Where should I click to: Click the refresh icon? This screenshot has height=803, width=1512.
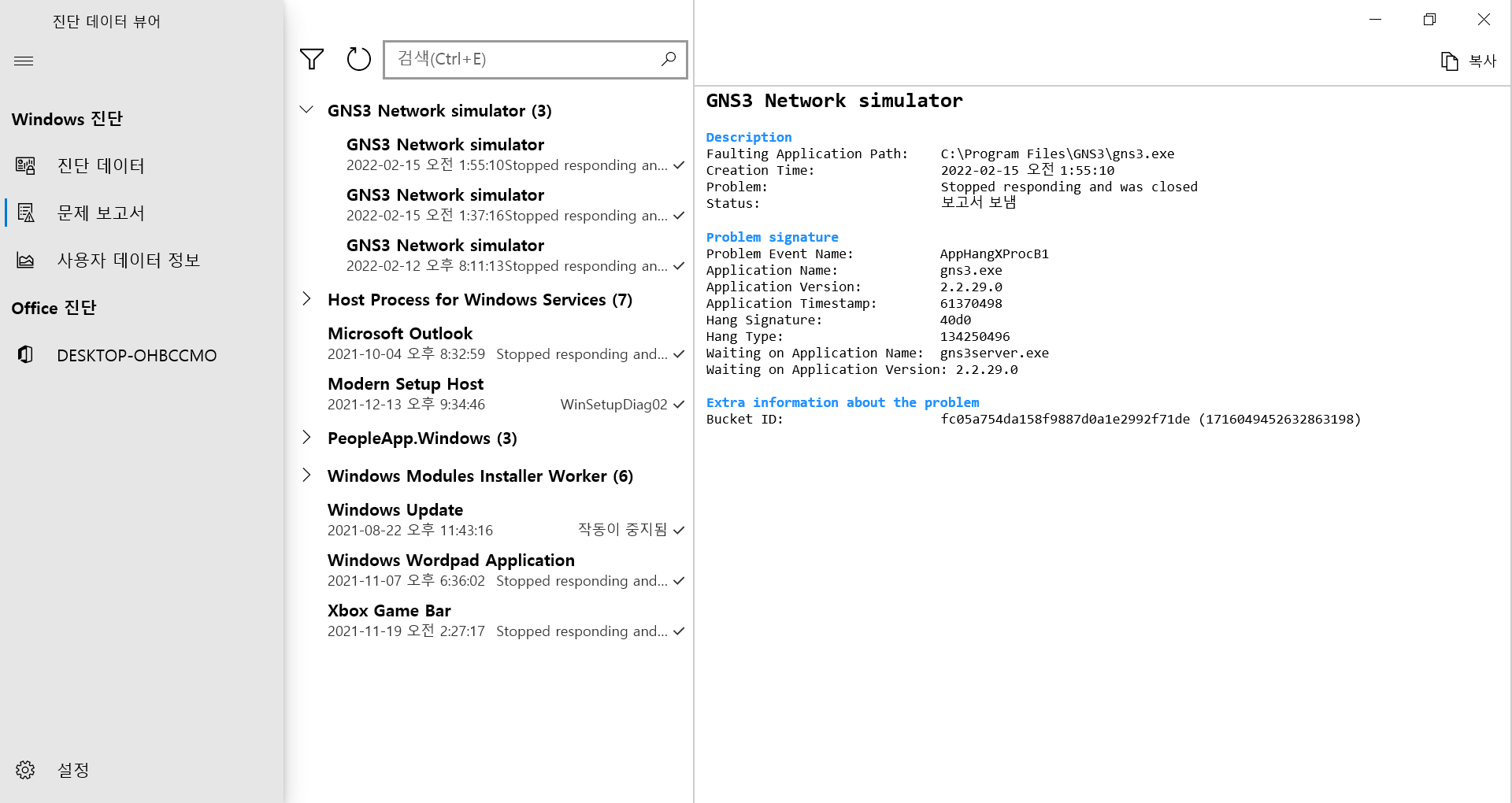point(359,59)
